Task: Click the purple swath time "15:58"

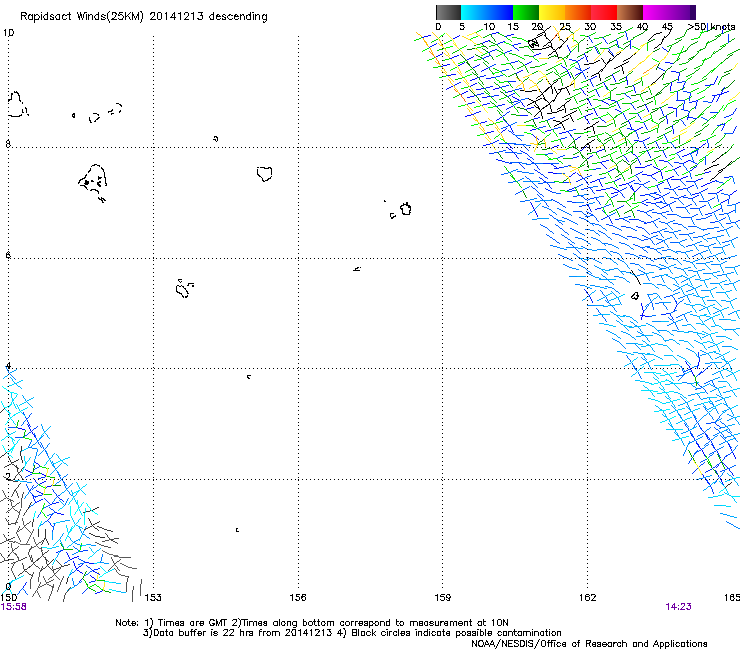Action: [14, 607]
